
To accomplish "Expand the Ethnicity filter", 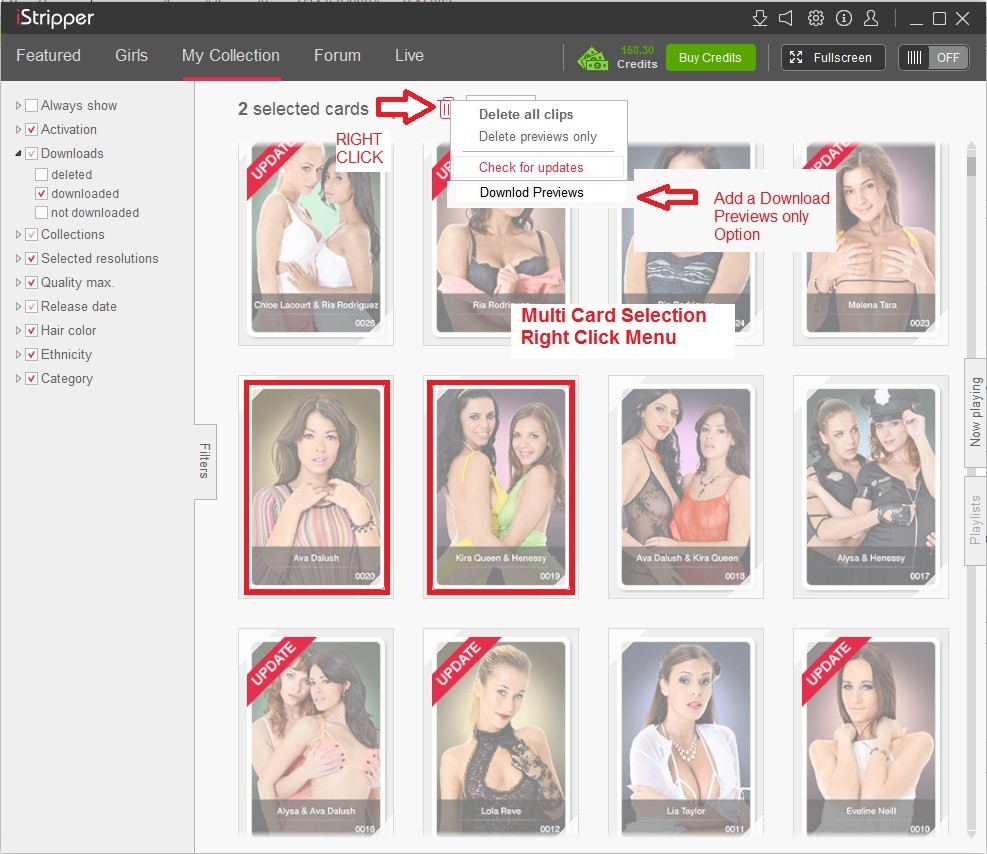I will (x=18, y=354).
